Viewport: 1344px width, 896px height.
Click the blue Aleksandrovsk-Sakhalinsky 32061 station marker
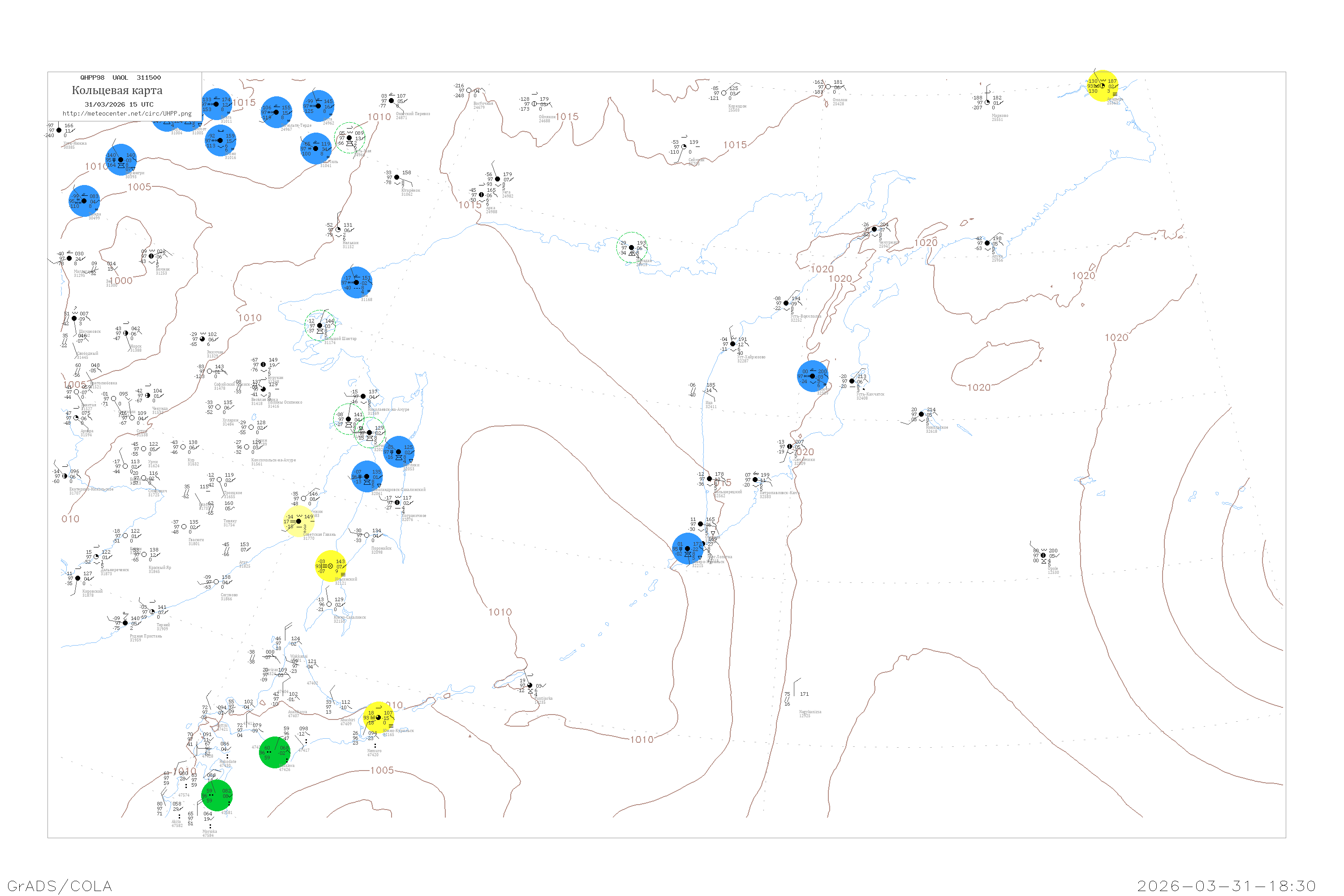(366, 476)
